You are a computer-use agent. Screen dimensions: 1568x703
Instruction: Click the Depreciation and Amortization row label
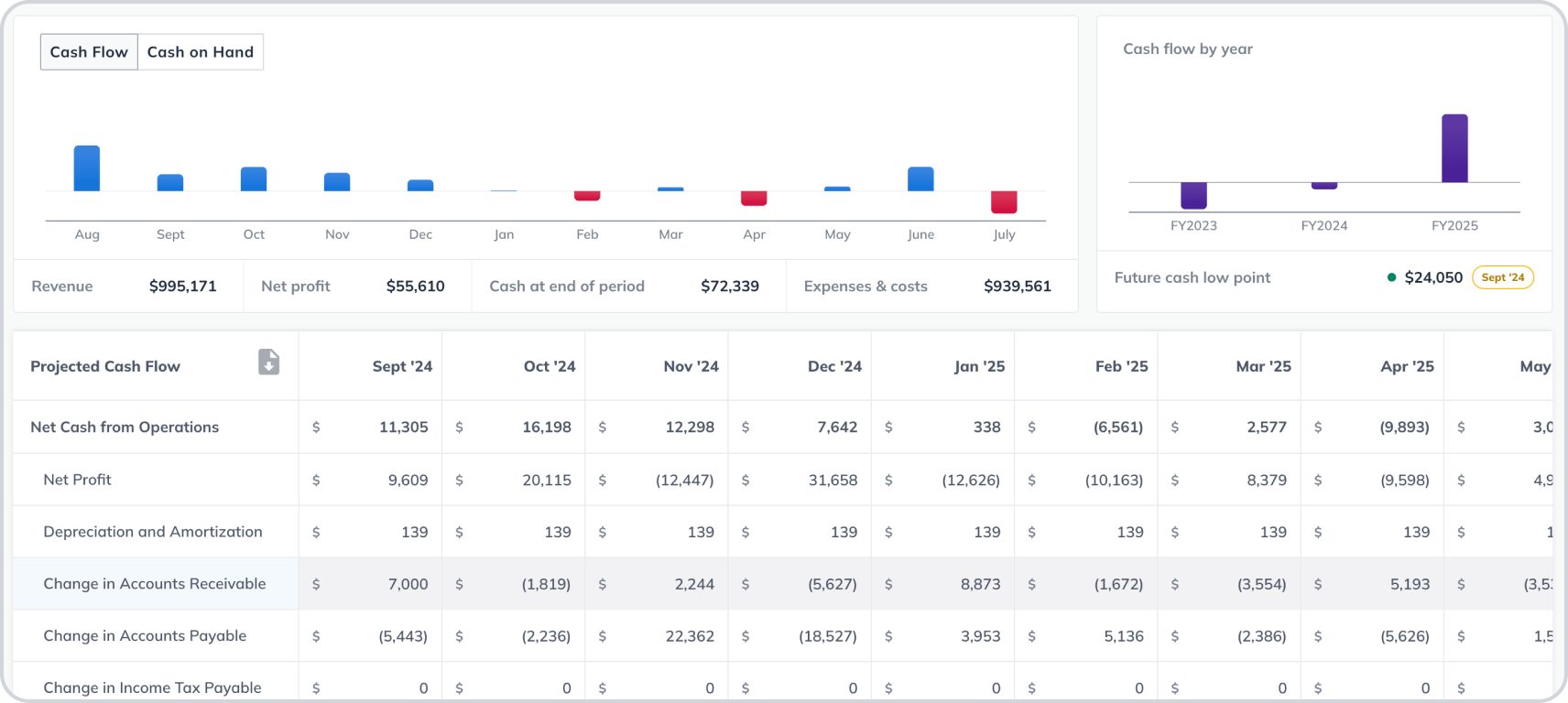pyautogui.click(x=152, y=532)
